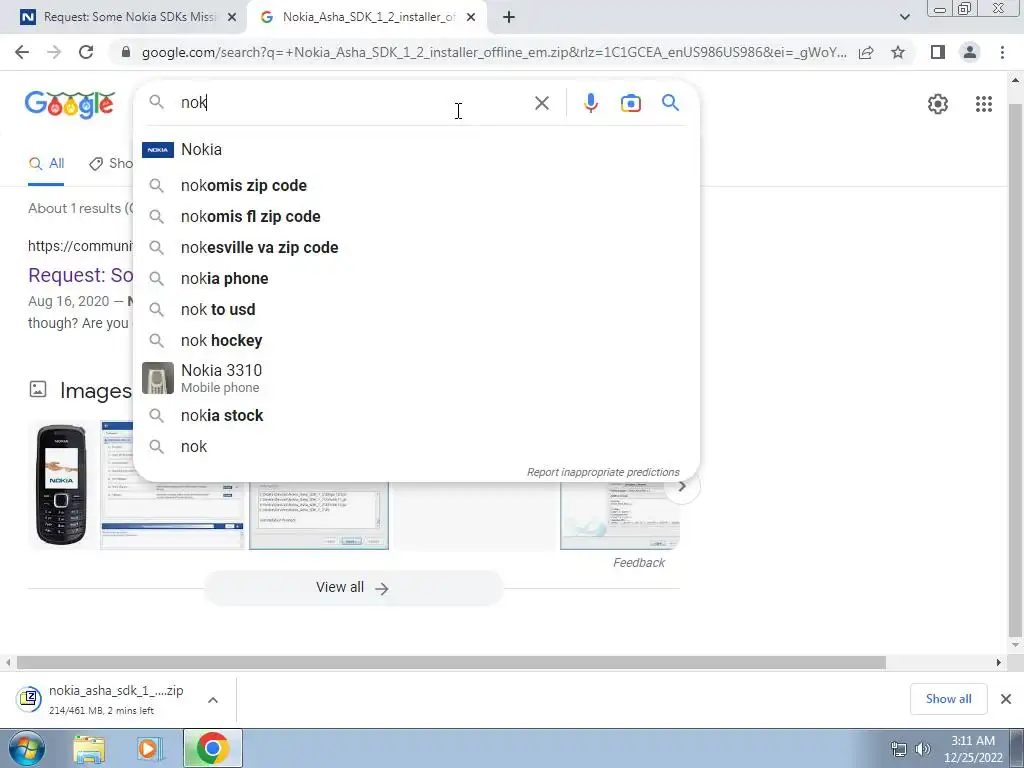The width and height of the screenshot is (1024, 768).
Task: Open the taskbar clock and date
Action: coord(972,749)
